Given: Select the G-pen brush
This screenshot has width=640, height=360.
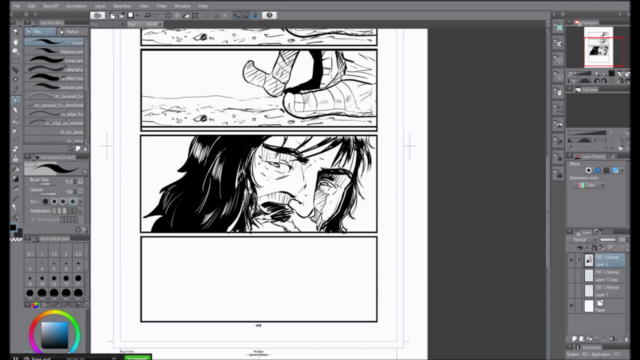Looking at the screenshot, I should [x=54, y=42].
